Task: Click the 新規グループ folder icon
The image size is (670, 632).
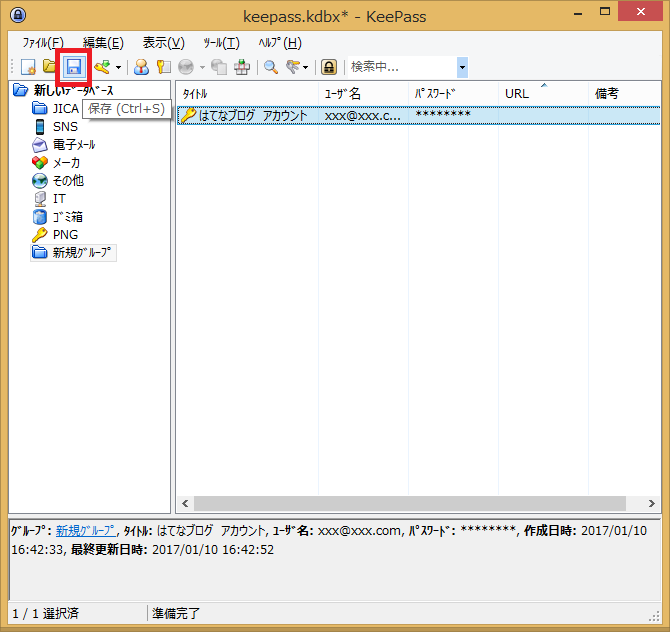Action: pos(40,252)
